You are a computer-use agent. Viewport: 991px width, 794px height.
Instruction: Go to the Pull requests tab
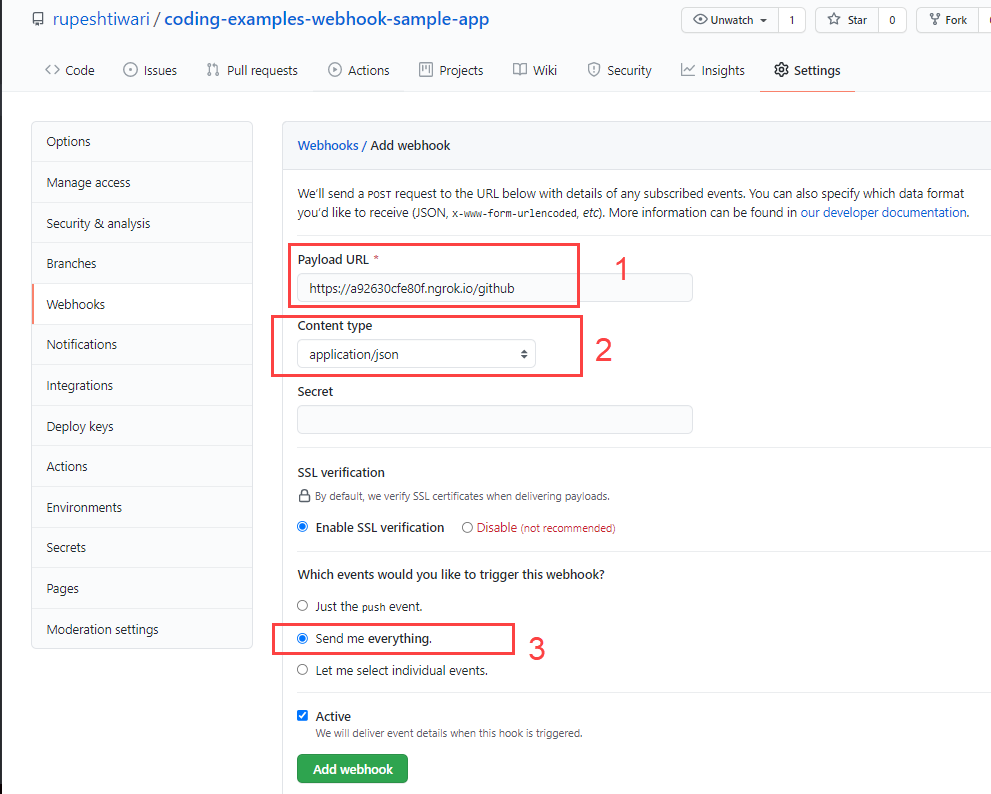pyautogui.click(x=252, y=70)
